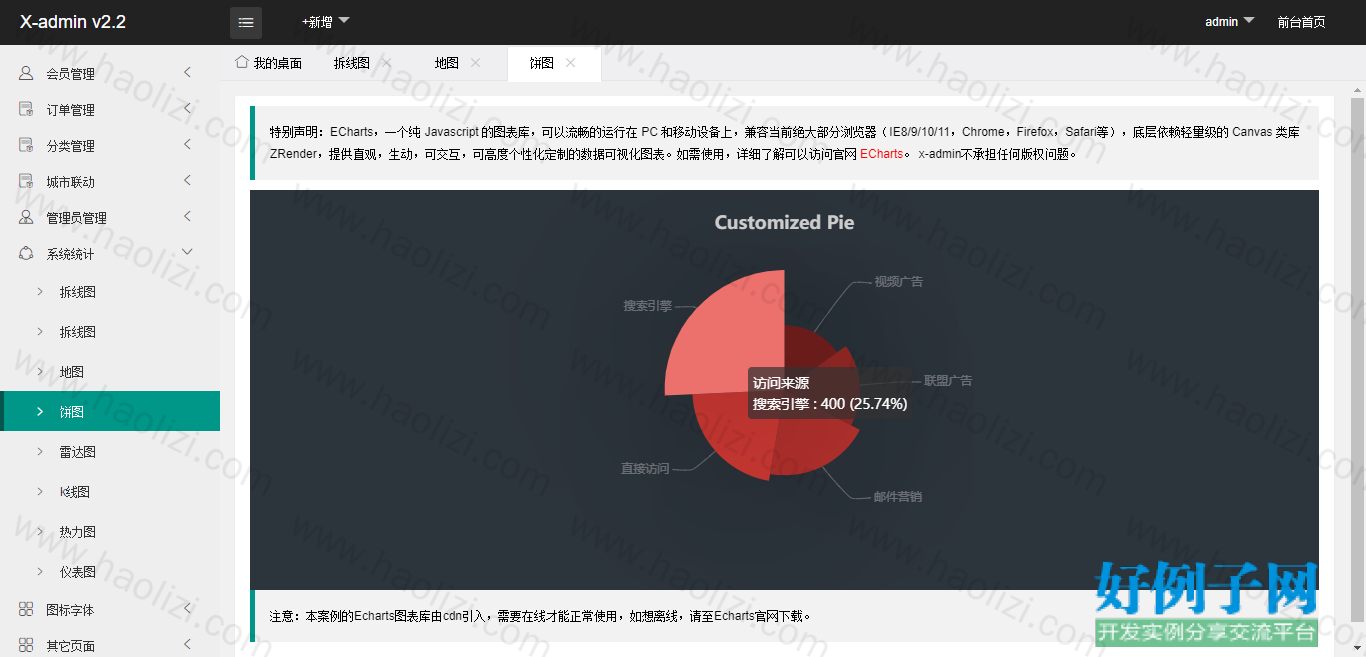1366x657 pixels.
Task: Click the home icon on 我的桌面 tab
Action: 241,62
